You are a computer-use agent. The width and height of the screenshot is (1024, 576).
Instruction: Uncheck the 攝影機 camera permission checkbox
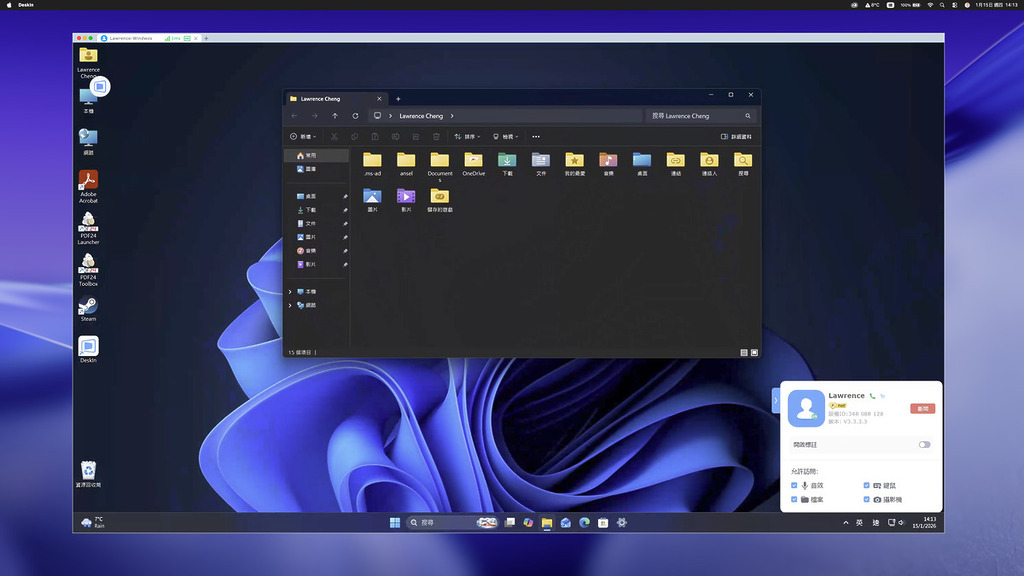click(x=866, y=499)
